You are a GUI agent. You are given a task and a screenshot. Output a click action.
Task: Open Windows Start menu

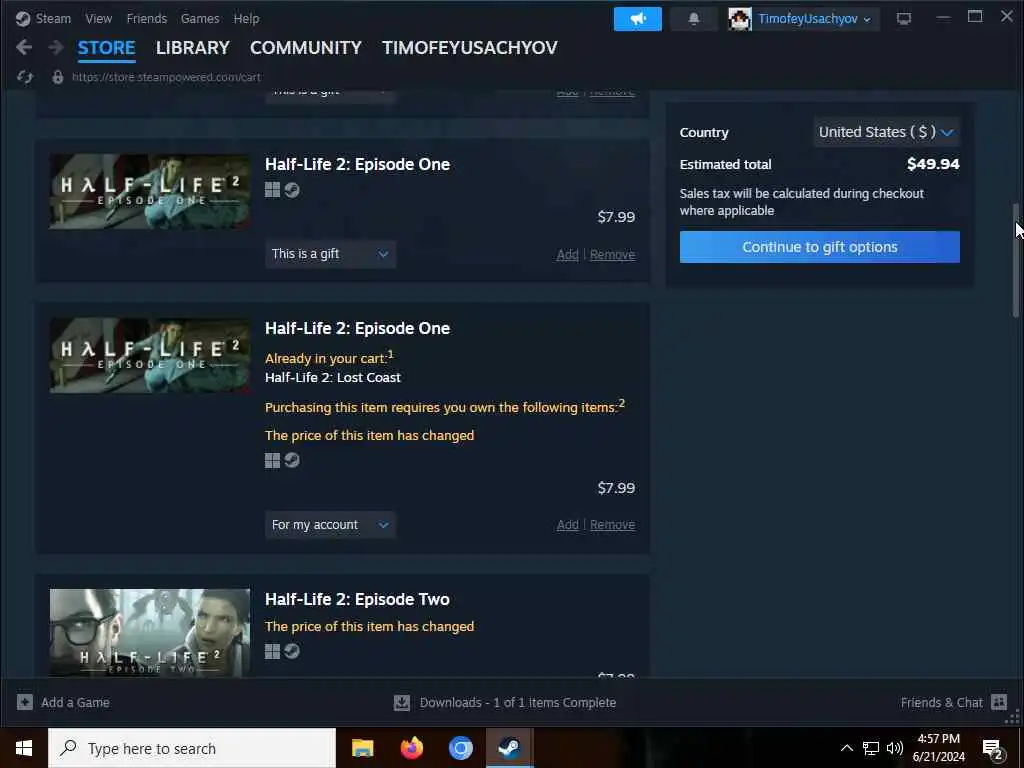pos(24,748)
